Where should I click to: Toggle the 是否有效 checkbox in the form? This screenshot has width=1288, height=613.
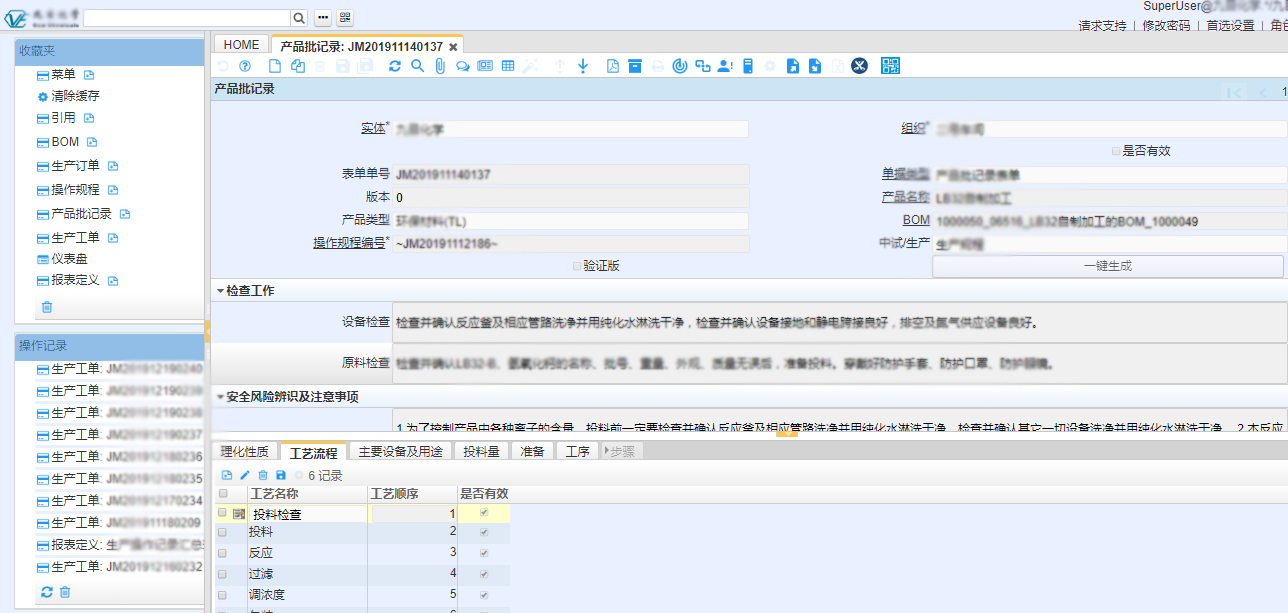[x=1116, y=151]
